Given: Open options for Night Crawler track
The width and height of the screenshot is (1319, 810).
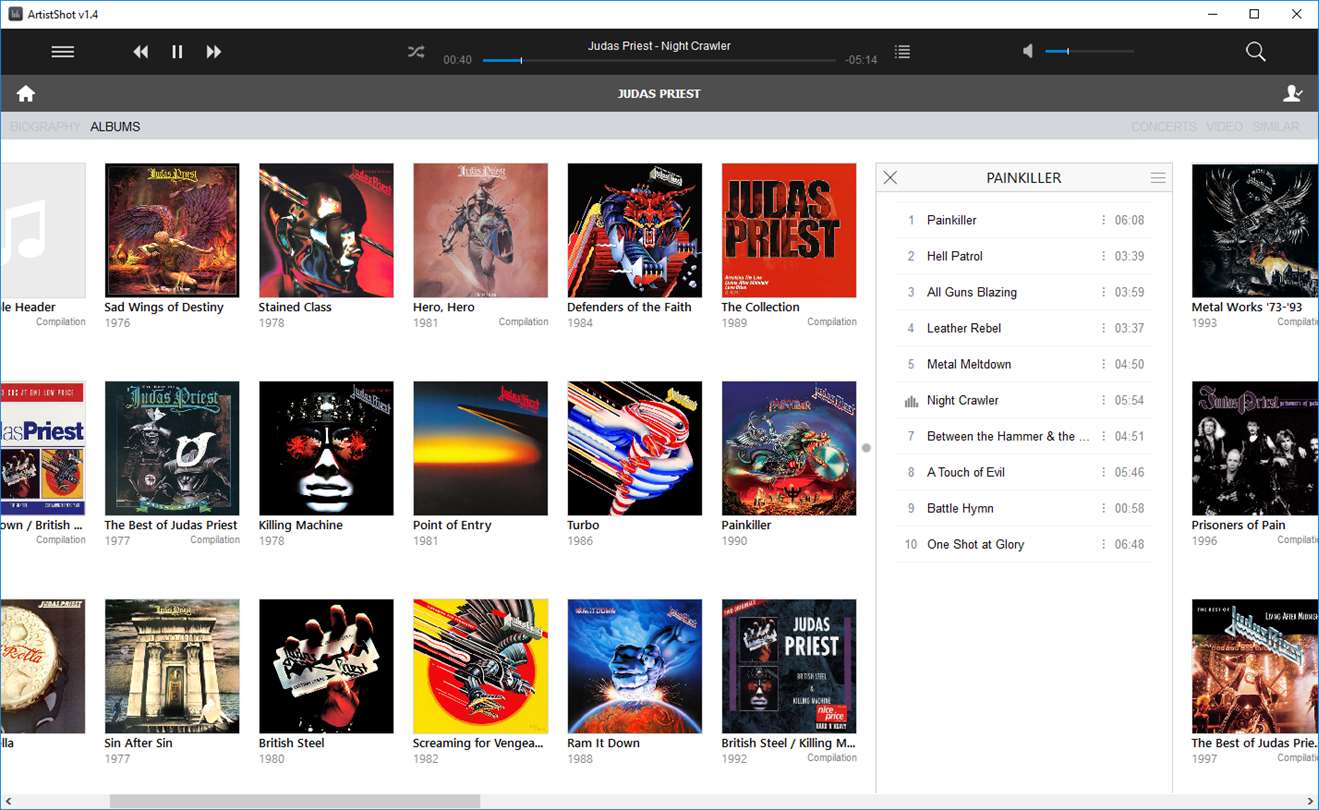Looking at the screenshot, I should (1104, 400).
